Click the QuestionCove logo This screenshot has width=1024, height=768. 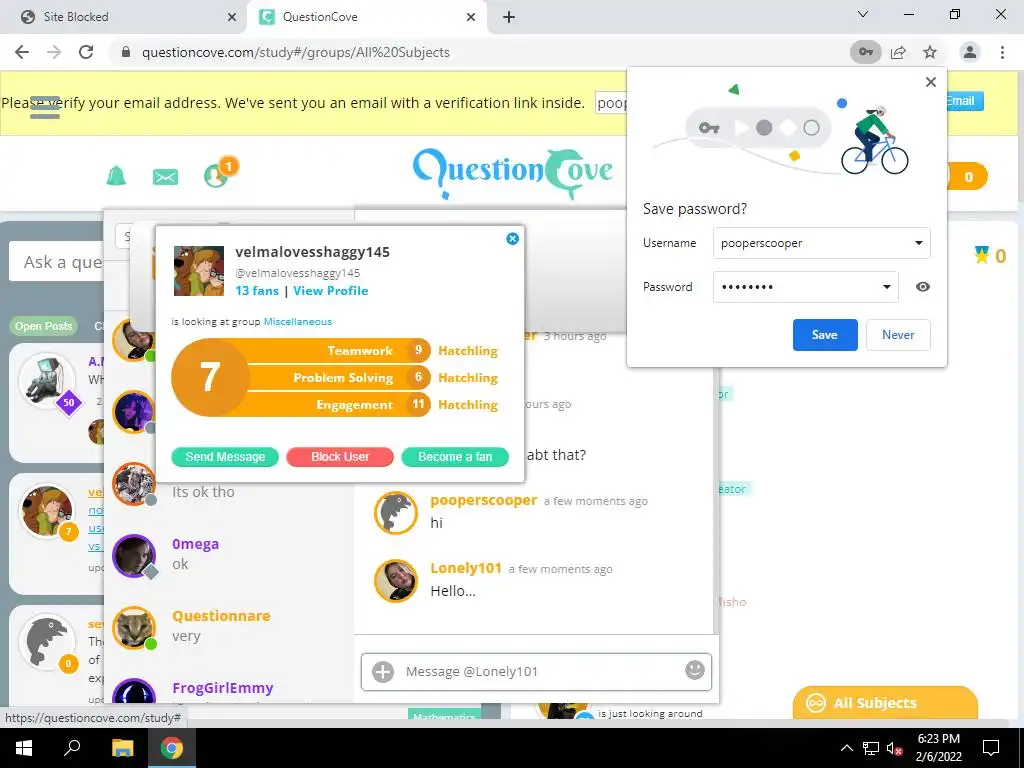coord(513,172)
